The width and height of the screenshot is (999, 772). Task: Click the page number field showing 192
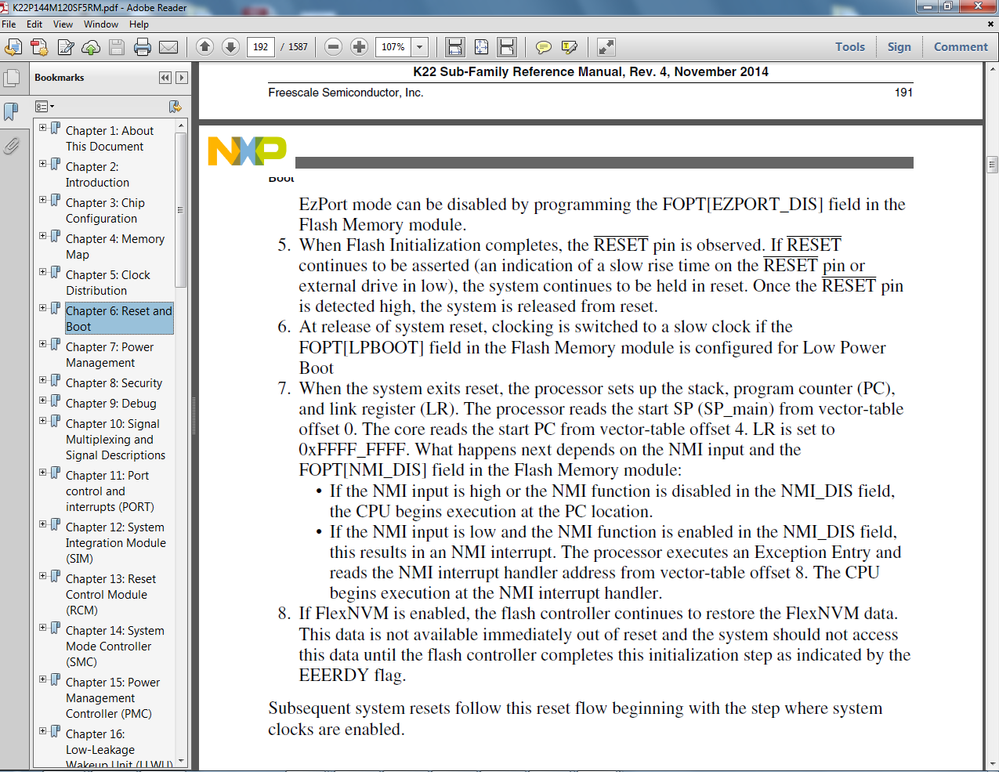[x=261, y=47]
